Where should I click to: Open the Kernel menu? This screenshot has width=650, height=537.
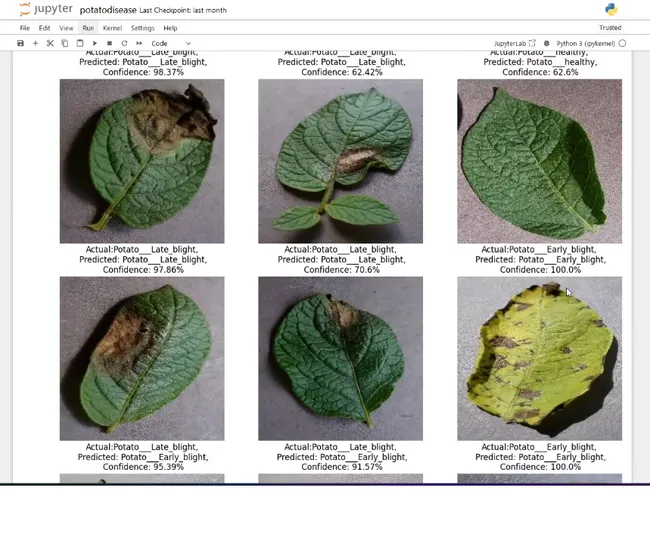pos(112,28)
